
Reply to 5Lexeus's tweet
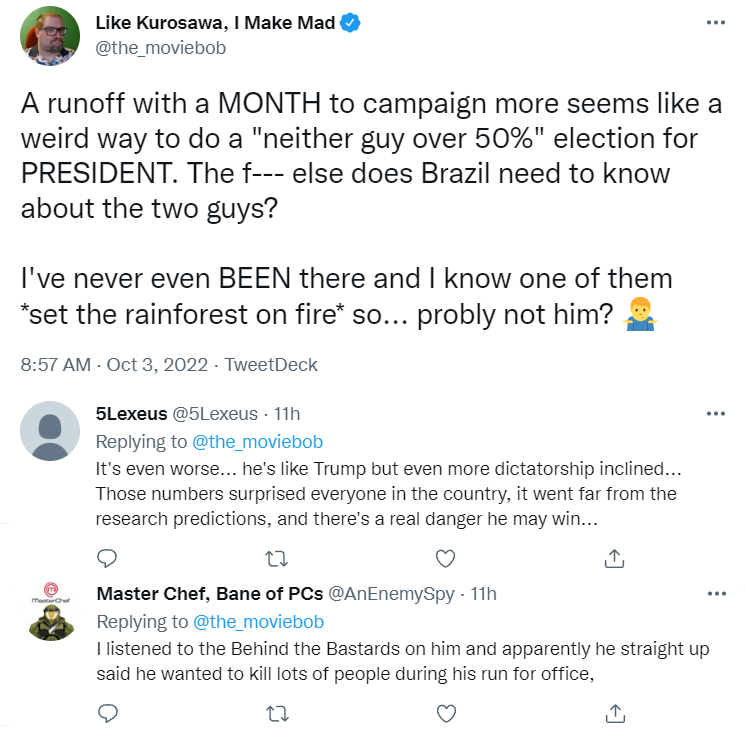pyautogui.click(x=108, y=558)
